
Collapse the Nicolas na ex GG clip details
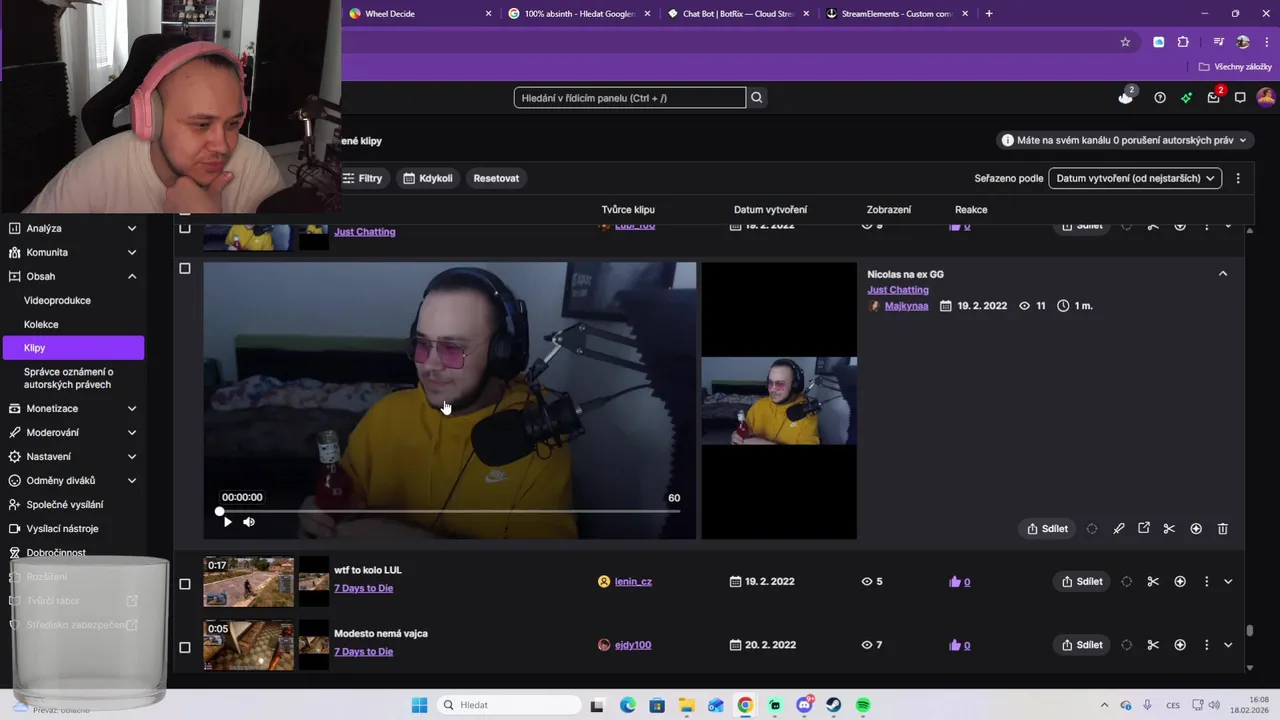pyautogui.click(x=1223, y=274)
